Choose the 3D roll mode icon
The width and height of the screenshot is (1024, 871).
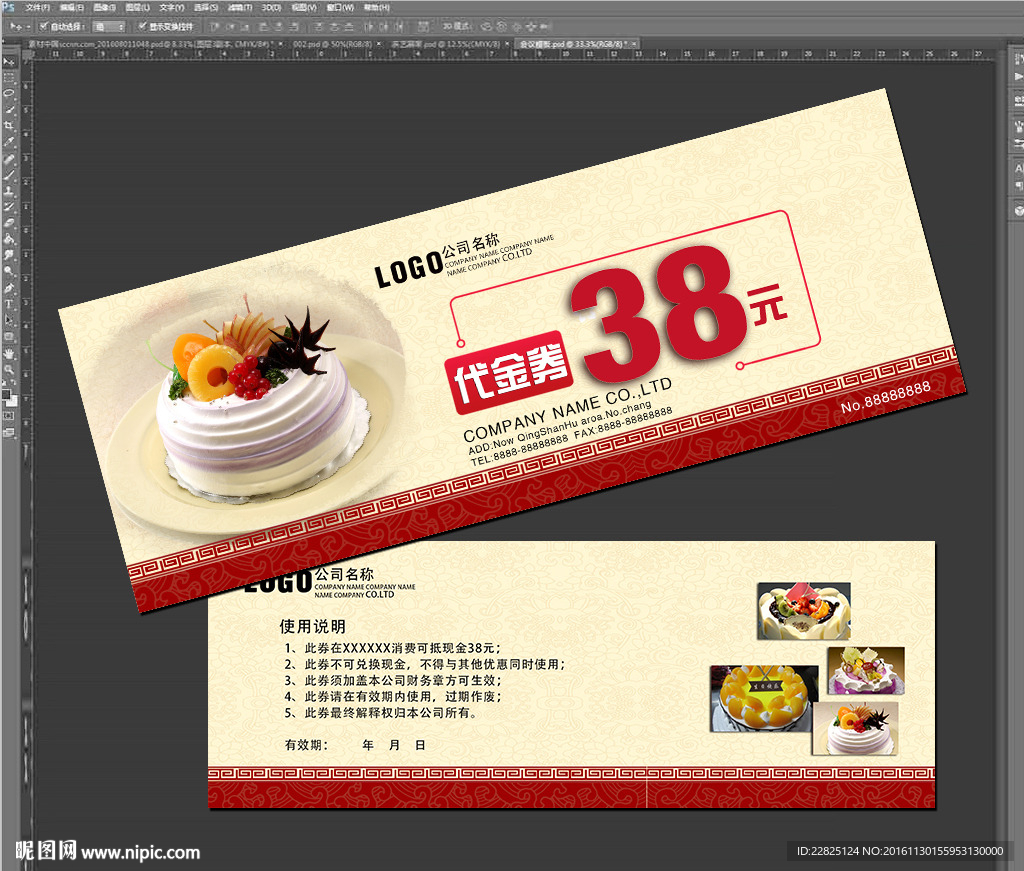(502, 26)
